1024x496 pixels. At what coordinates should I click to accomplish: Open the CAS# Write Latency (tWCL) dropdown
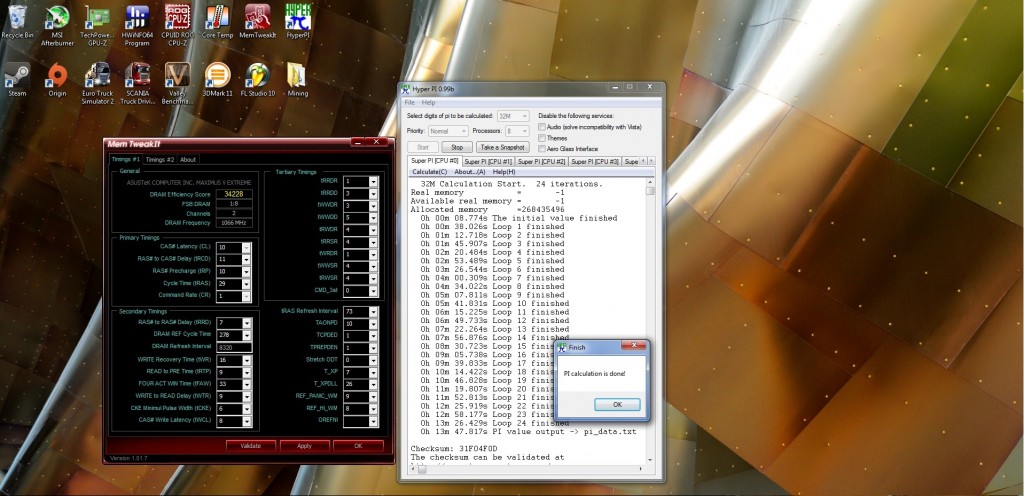click(x=246, y=421)
